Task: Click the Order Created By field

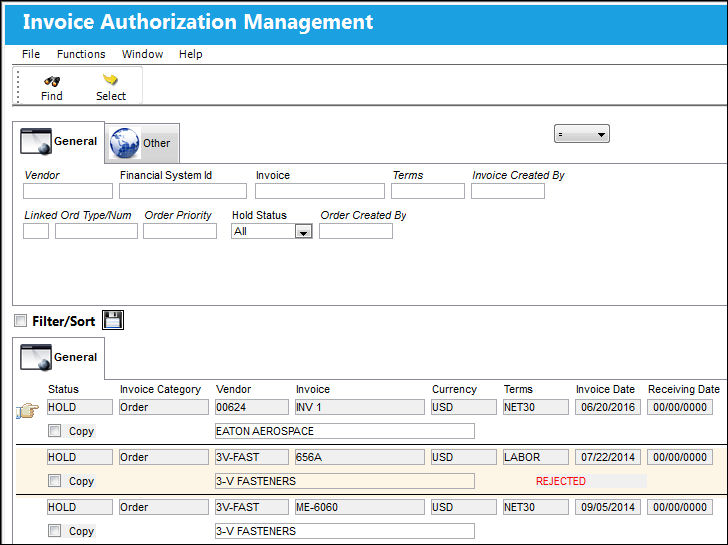Action: (x=356, y=231)
